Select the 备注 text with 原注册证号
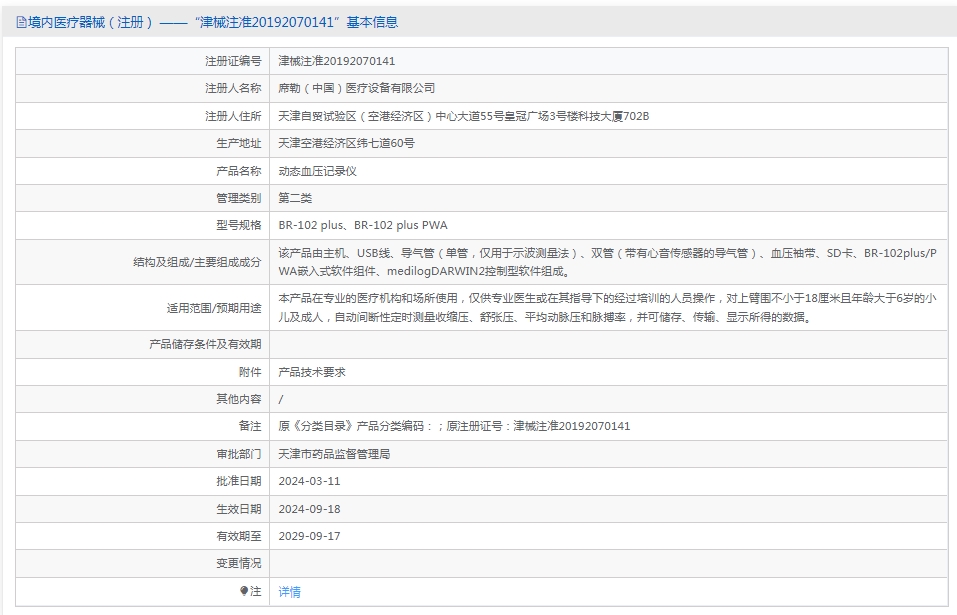The width and height of the screenshot is (957, 615). pyautogui.click(x=454, y=426)
